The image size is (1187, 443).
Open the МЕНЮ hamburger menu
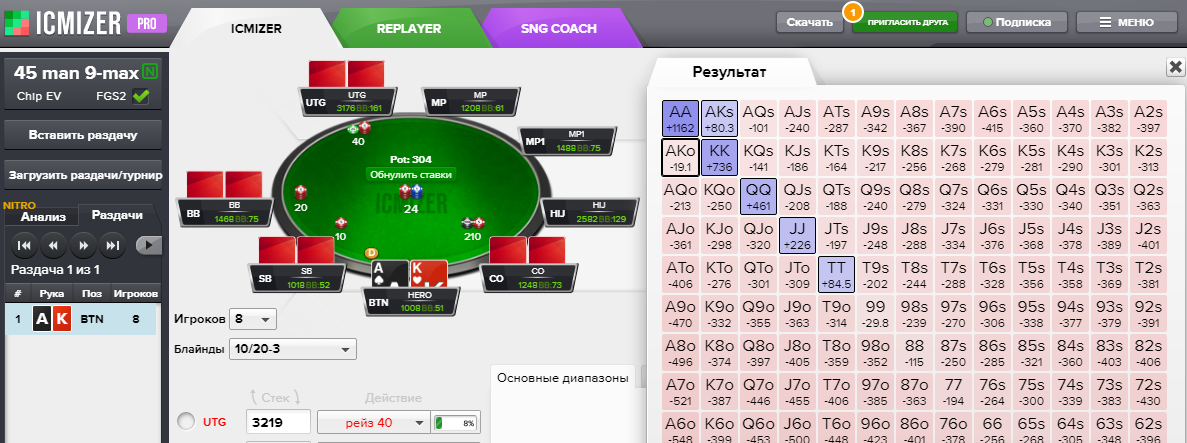pyautogui.click(x=1126, y=22)
